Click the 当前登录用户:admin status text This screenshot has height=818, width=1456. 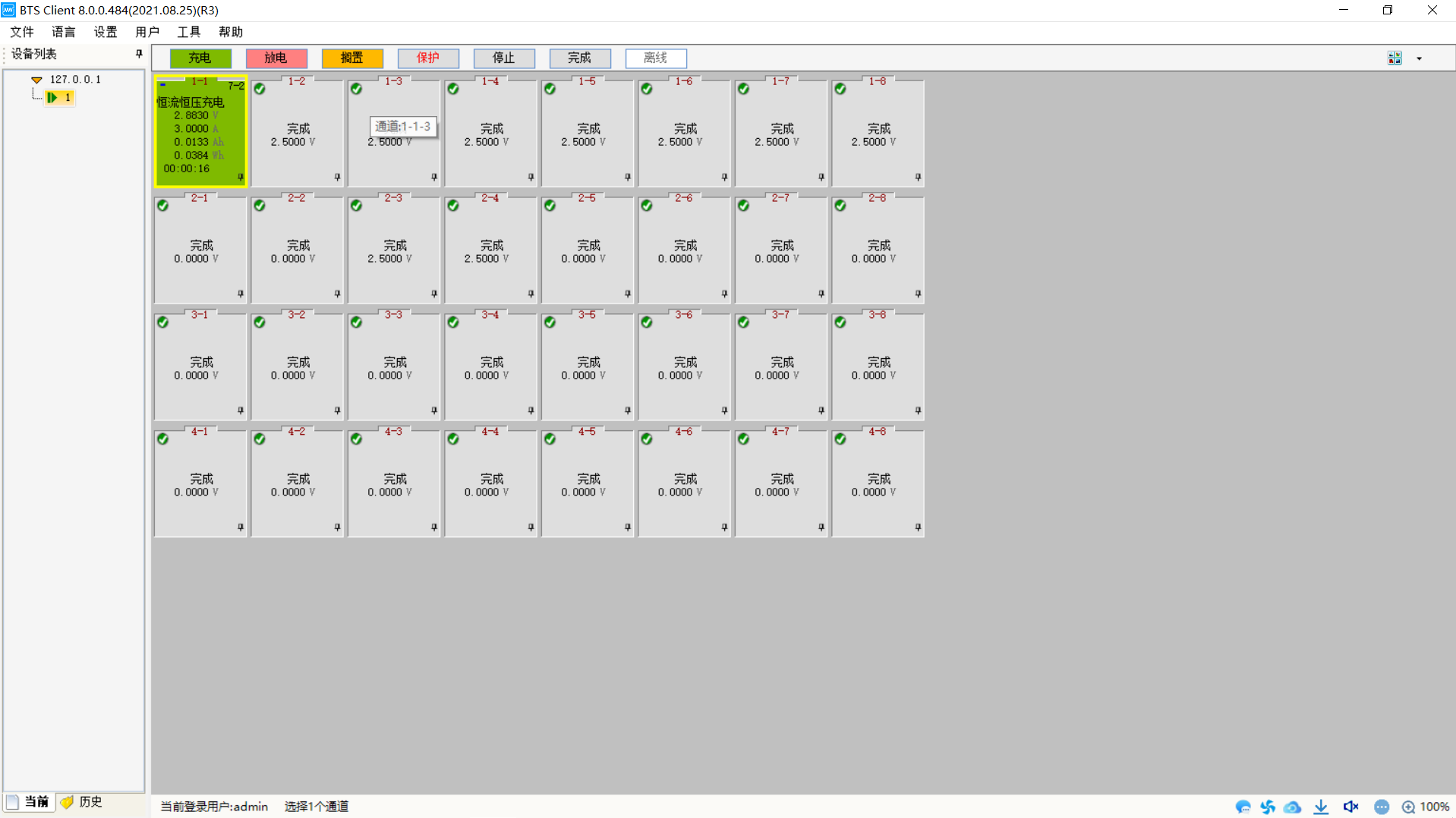(214, 807)
